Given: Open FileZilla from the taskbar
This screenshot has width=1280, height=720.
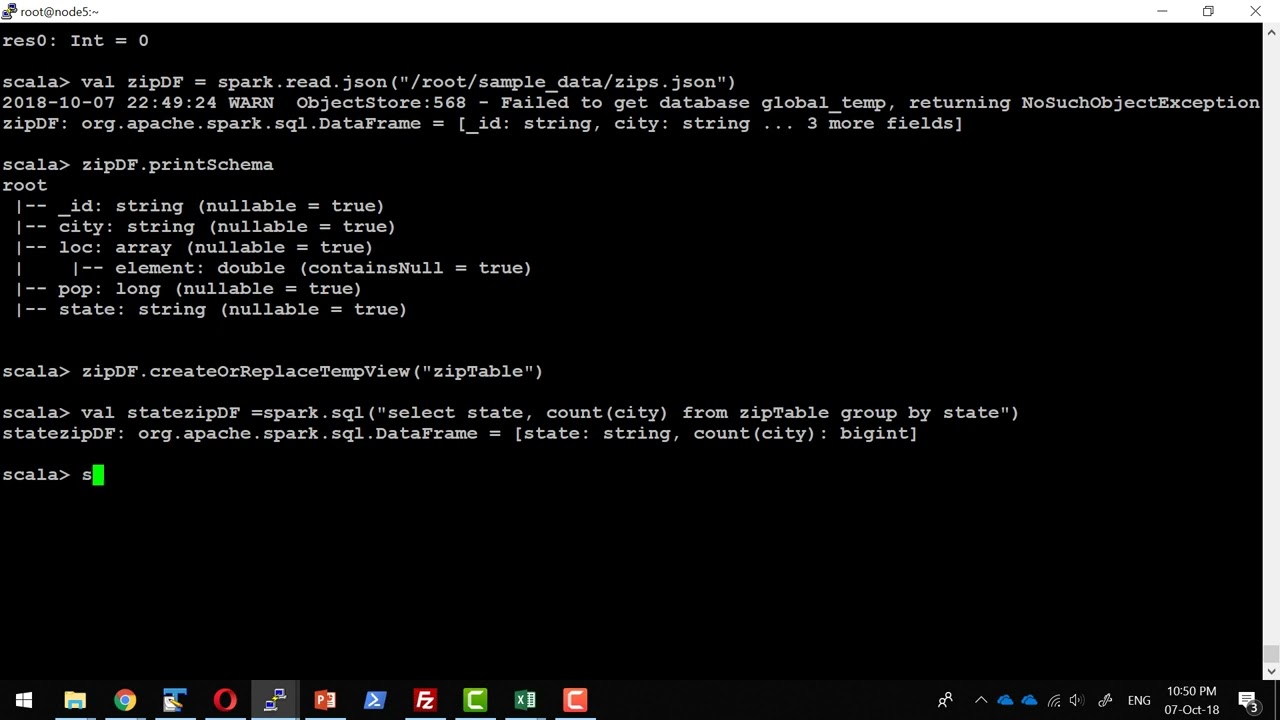Looking at the screenshot, I should pyautogui.click(x=425, y=700).
